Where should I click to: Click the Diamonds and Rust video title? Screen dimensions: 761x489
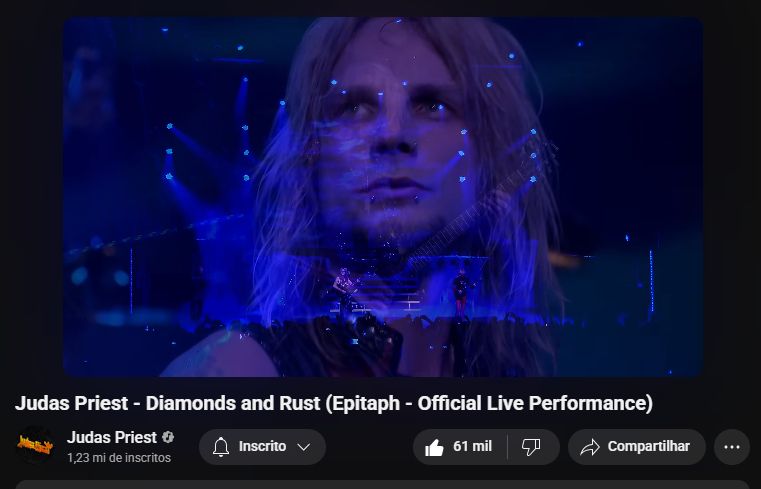click(334, 403)
